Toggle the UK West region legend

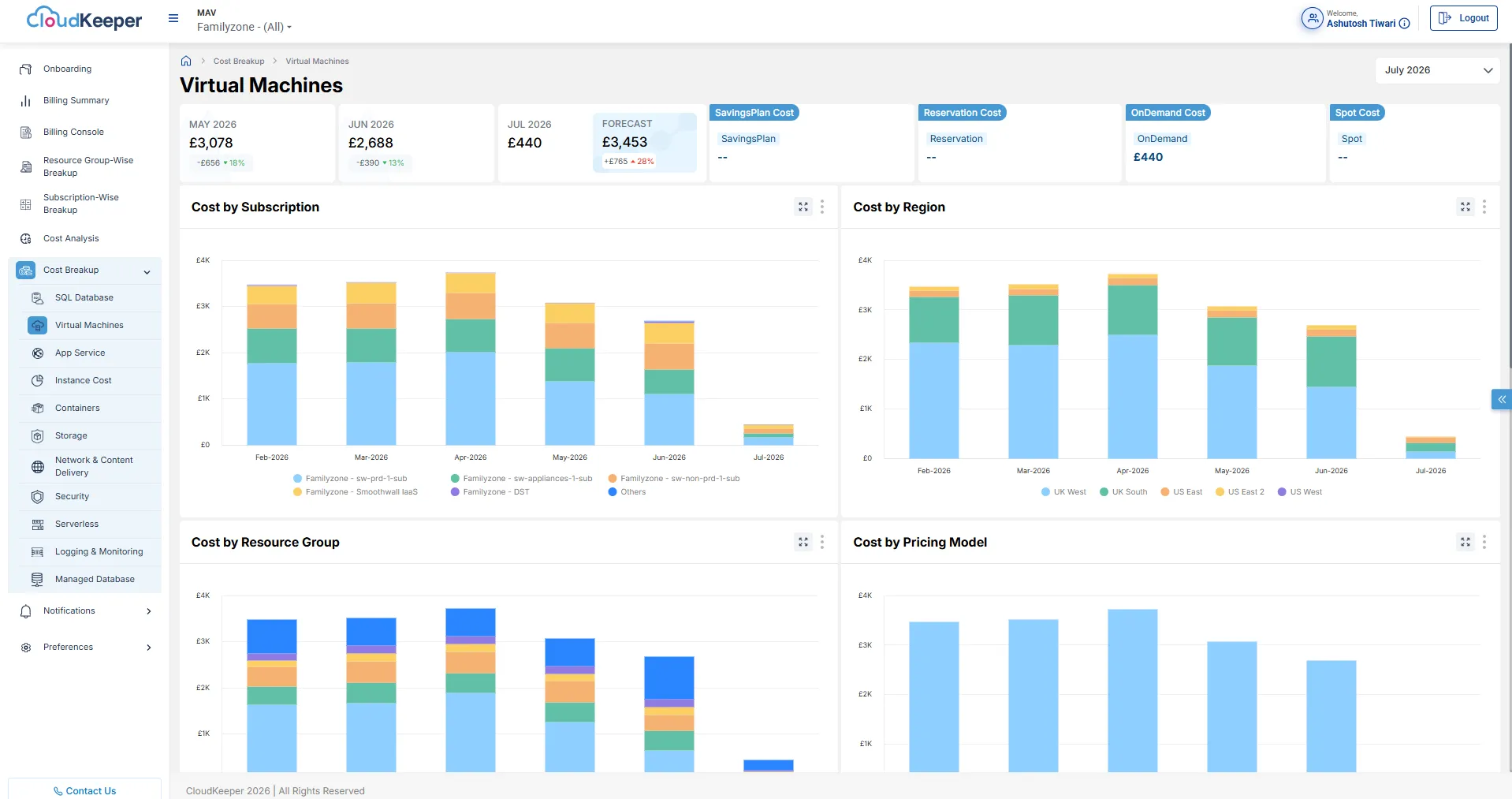[1063, 492]
